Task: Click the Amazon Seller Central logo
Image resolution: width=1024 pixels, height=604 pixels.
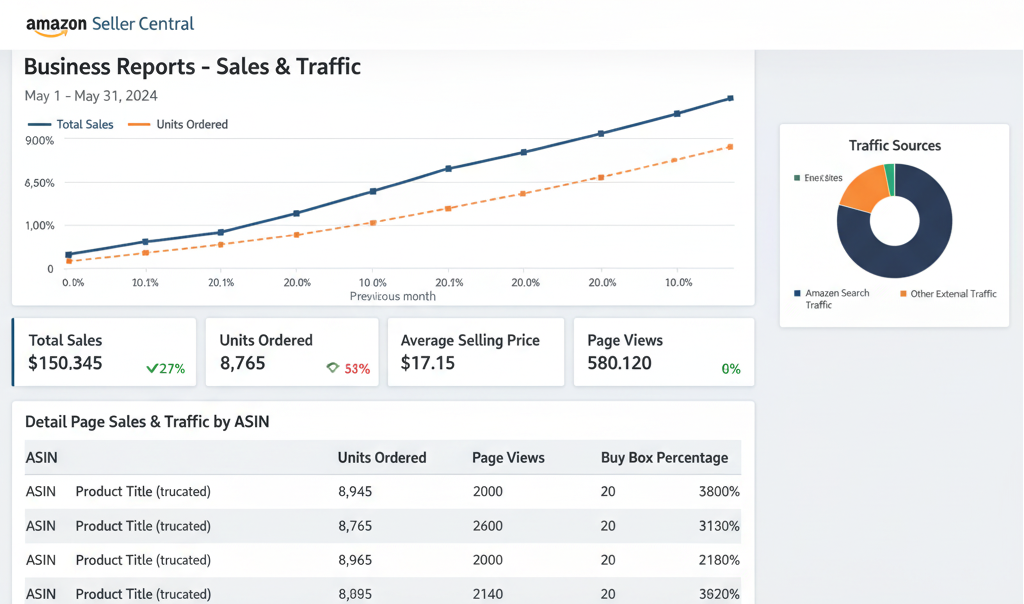Action: 110,23
